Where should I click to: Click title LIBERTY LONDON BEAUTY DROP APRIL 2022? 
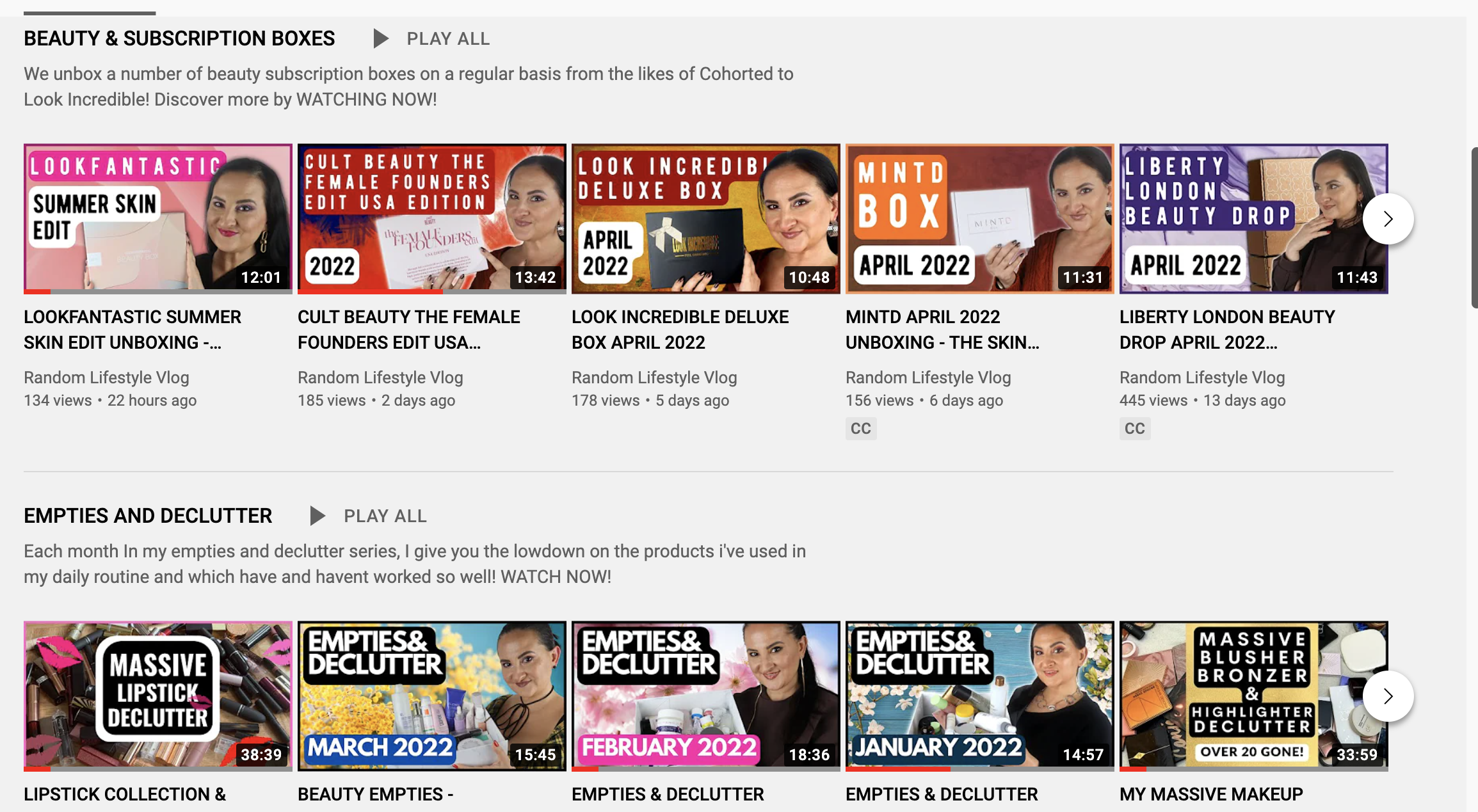point(1227,330)
